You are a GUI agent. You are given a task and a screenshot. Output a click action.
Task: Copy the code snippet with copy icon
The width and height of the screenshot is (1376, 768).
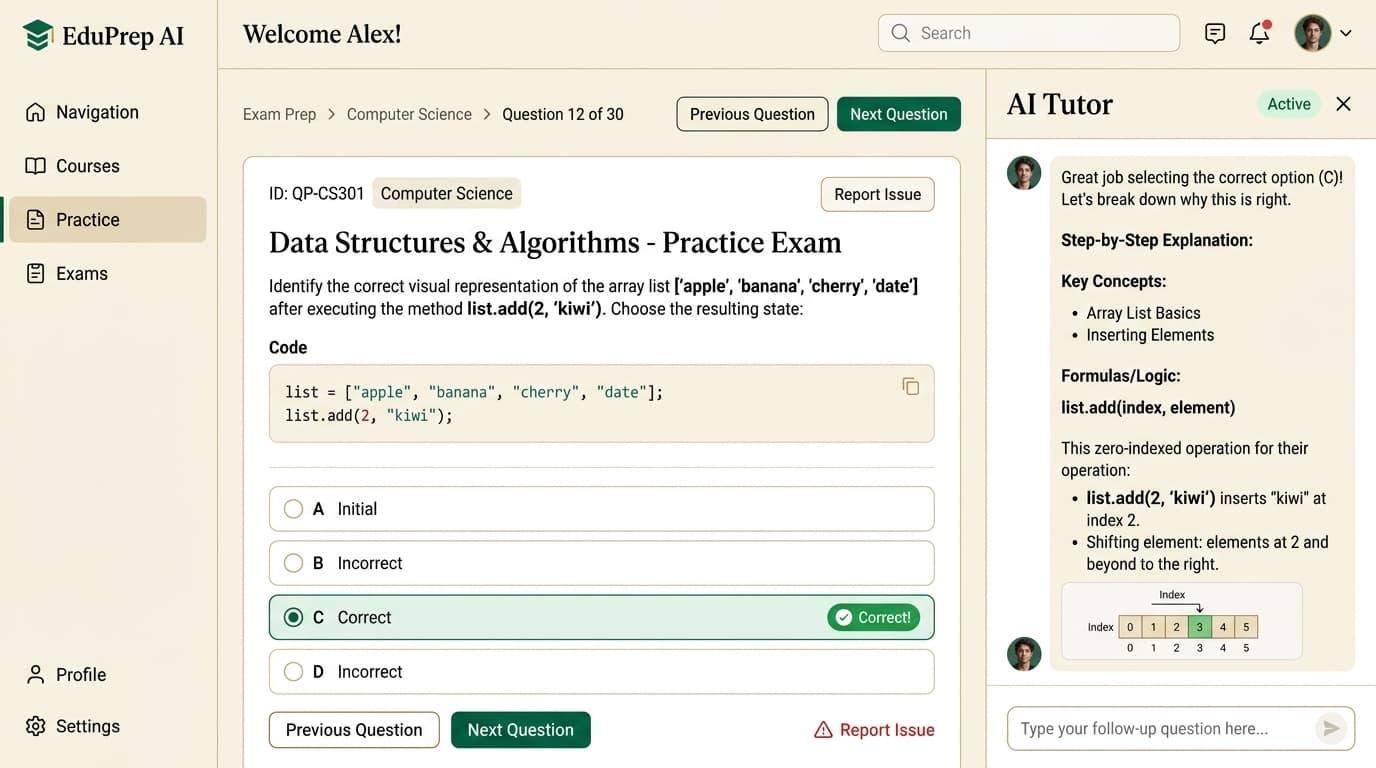click(910, 386)
